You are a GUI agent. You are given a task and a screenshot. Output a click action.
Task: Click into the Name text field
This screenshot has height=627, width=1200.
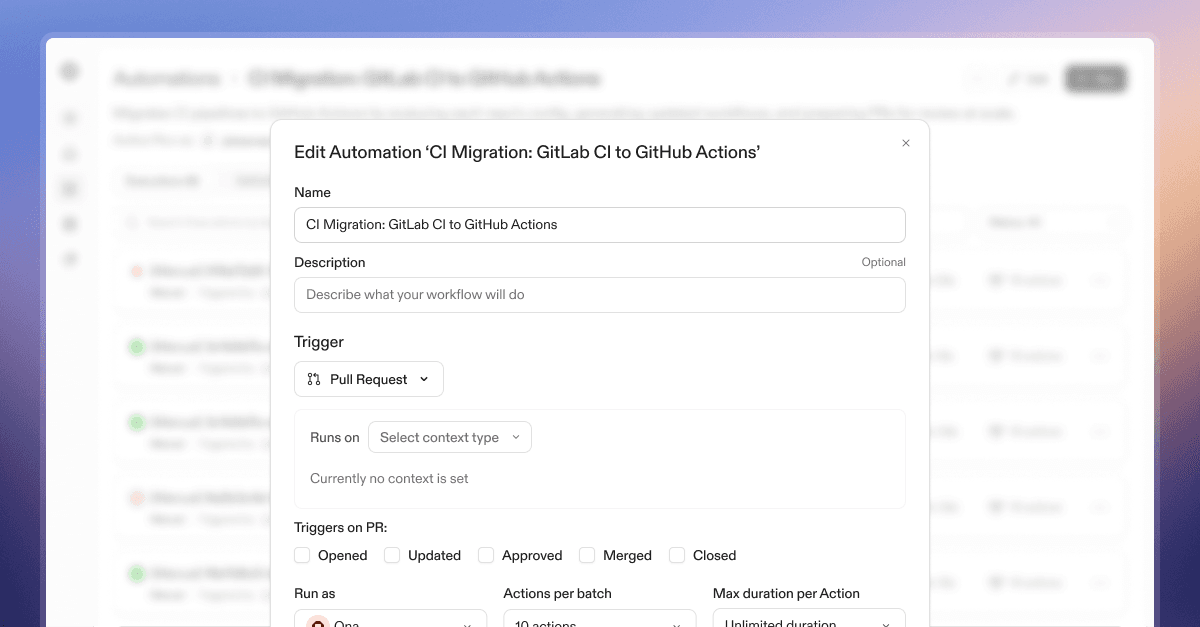click(599, 225)
